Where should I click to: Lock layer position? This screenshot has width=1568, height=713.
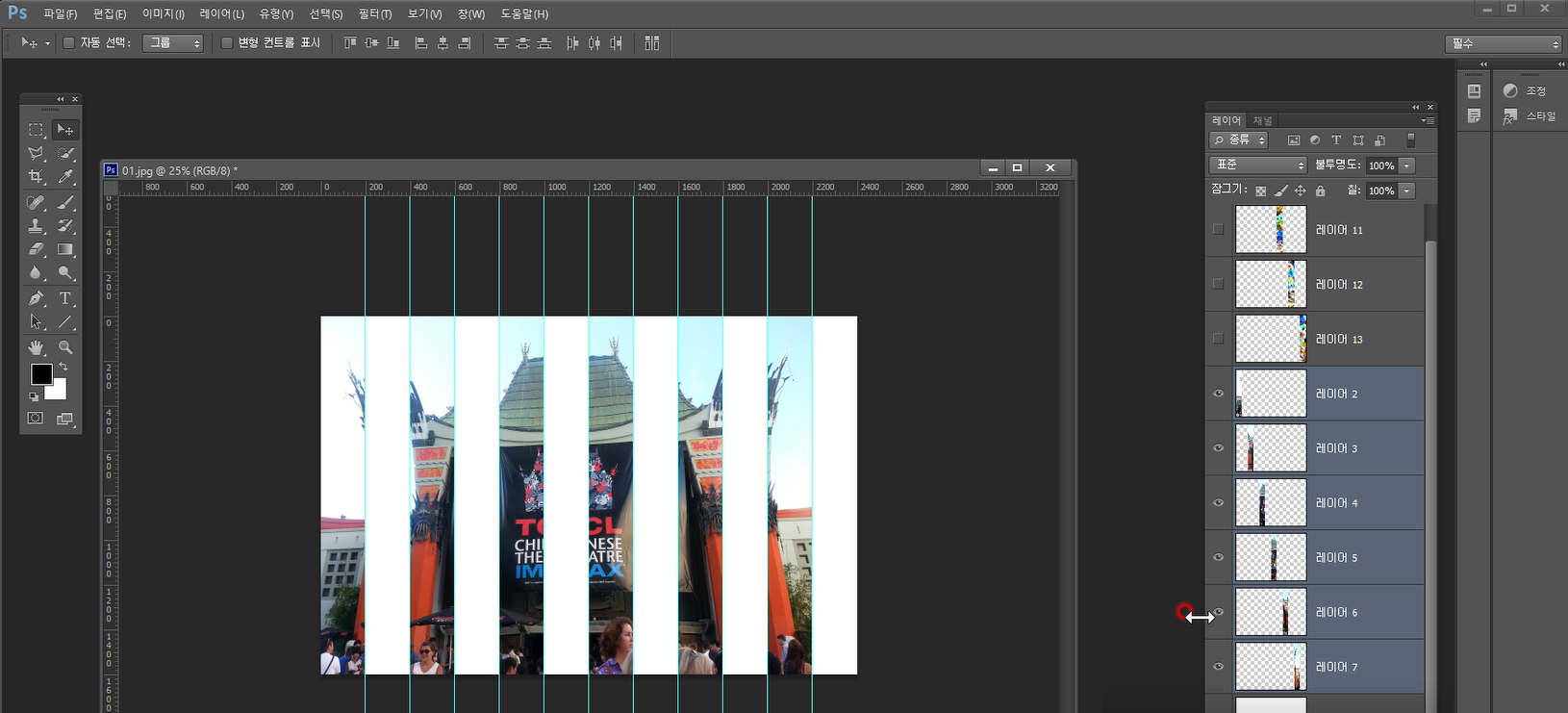[1301, 191]
